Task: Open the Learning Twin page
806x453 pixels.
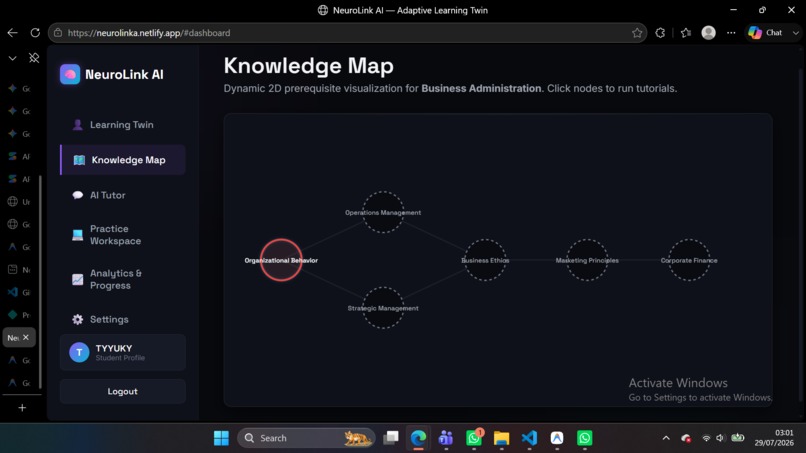Action: 122,124
